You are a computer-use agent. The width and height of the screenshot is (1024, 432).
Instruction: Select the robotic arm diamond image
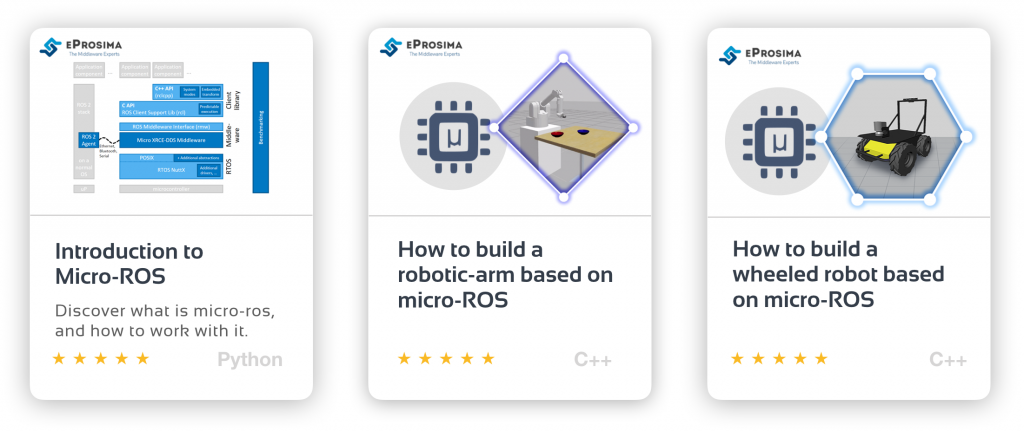coord(564,128)
